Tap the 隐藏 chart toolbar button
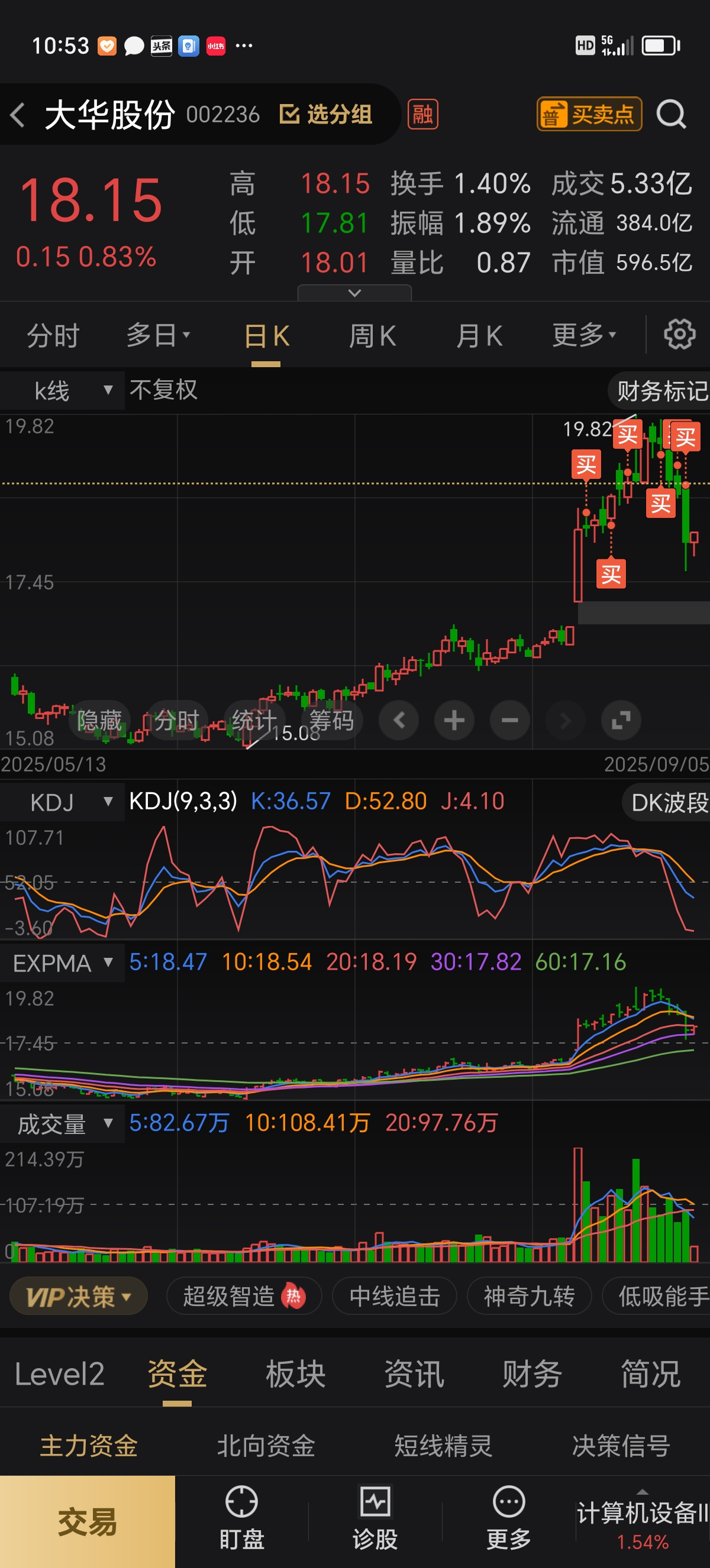The height and width of the screenshot is (1568, 710). click(x=99, y=721)
